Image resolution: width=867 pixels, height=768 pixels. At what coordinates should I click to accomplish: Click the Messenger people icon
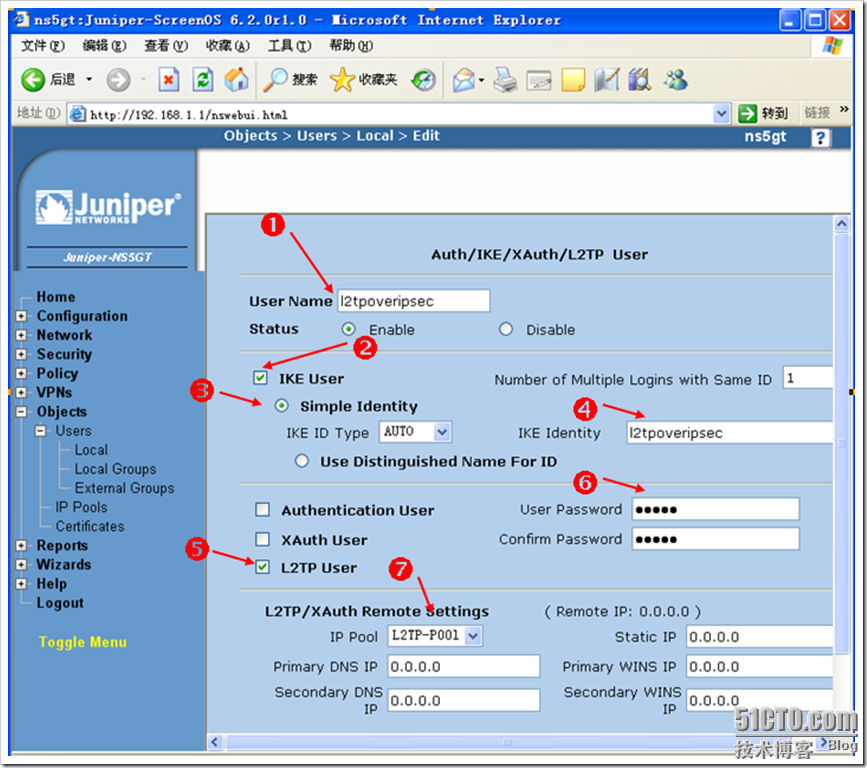676,80
